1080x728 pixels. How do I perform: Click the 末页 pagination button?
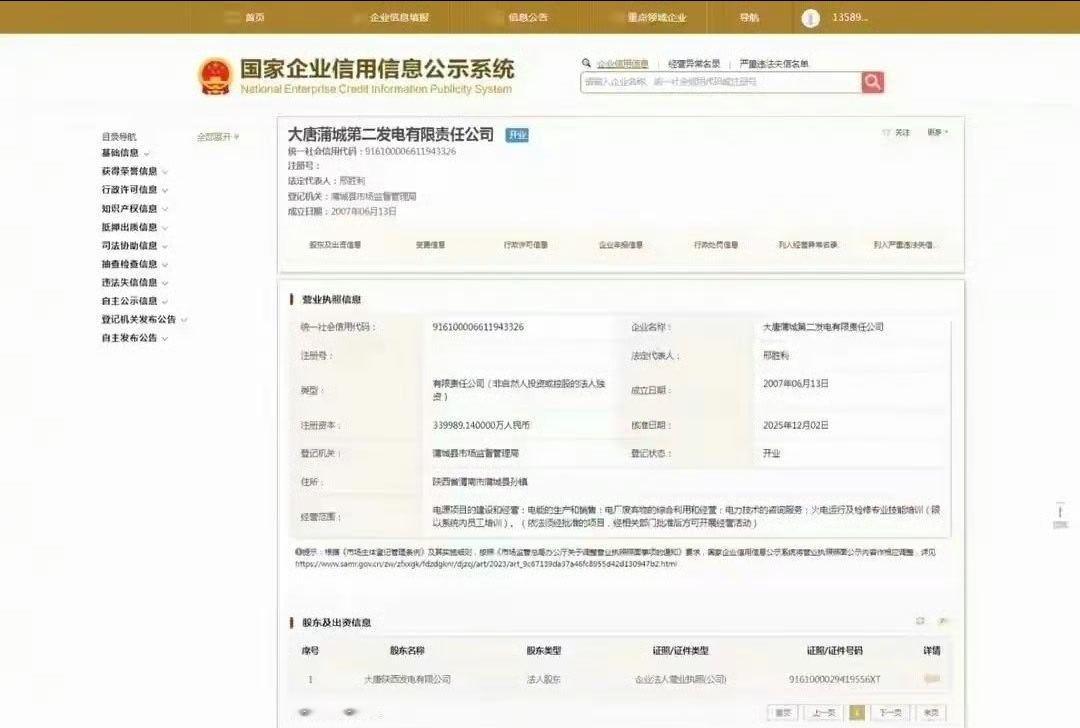pyautogui.click(x=931, y=713)
